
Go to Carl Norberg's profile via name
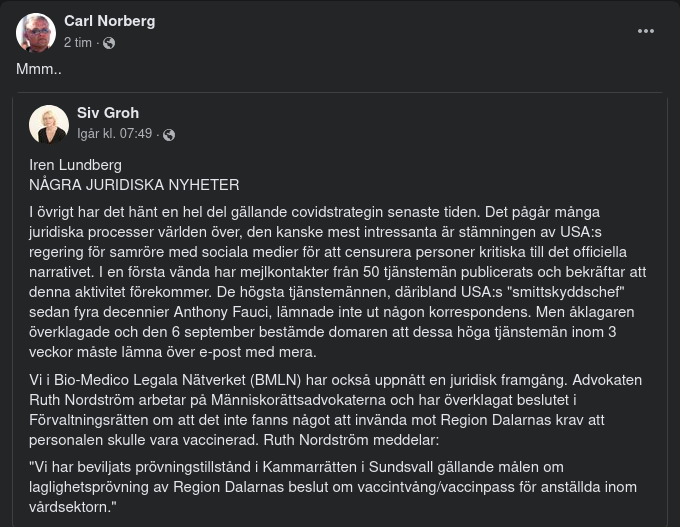point(109,21)
